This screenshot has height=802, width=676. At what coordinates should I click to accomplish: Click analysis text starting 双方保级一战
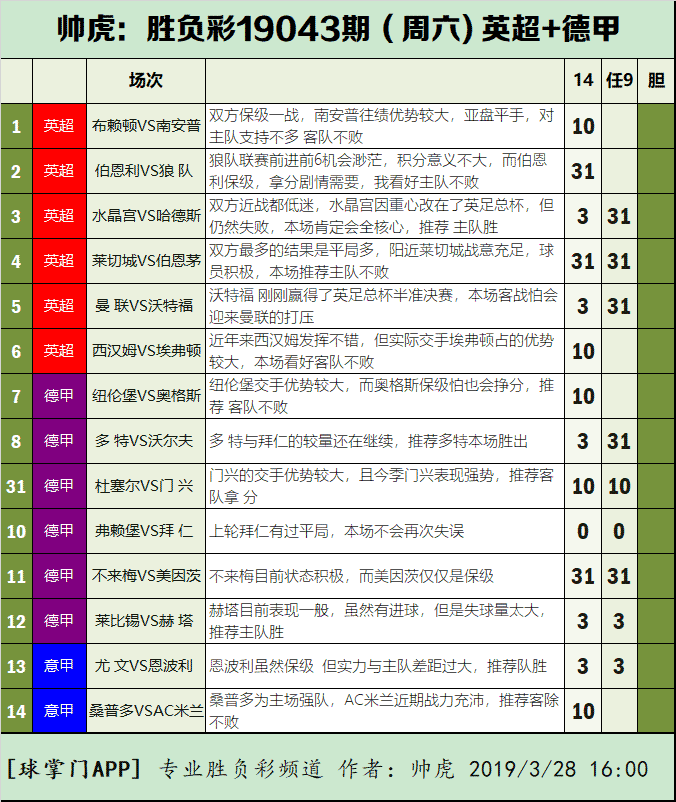tap(381, 126)
